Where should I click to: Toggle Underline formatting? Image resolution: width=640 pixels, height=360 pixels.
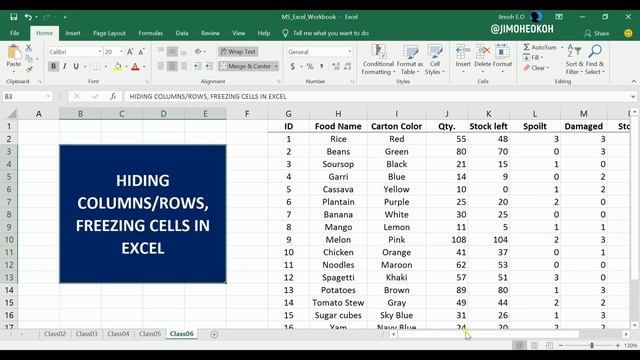tap(76, 66)
